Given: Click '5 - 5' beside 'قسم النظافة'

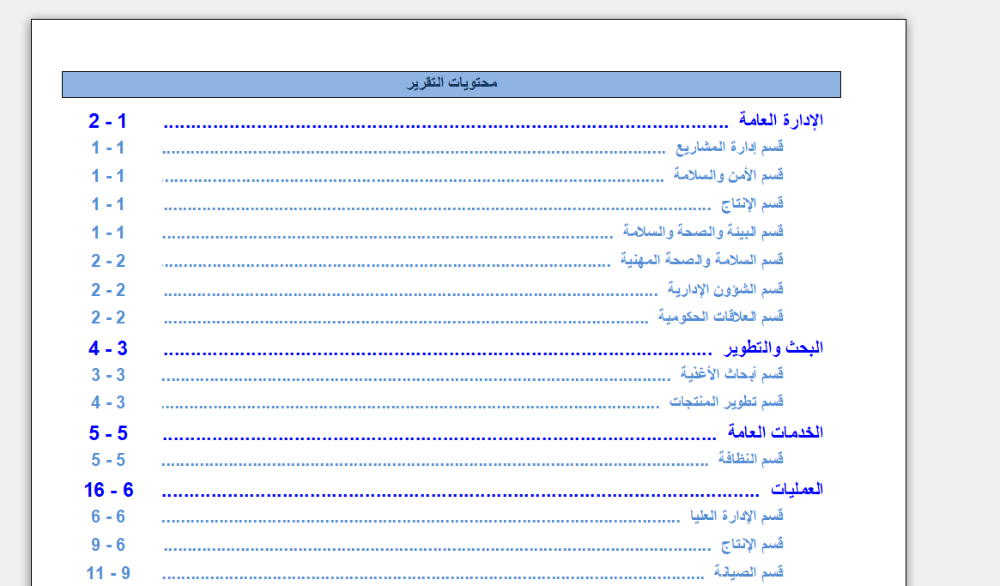Looking at the screenshot, I should [108, 460].
